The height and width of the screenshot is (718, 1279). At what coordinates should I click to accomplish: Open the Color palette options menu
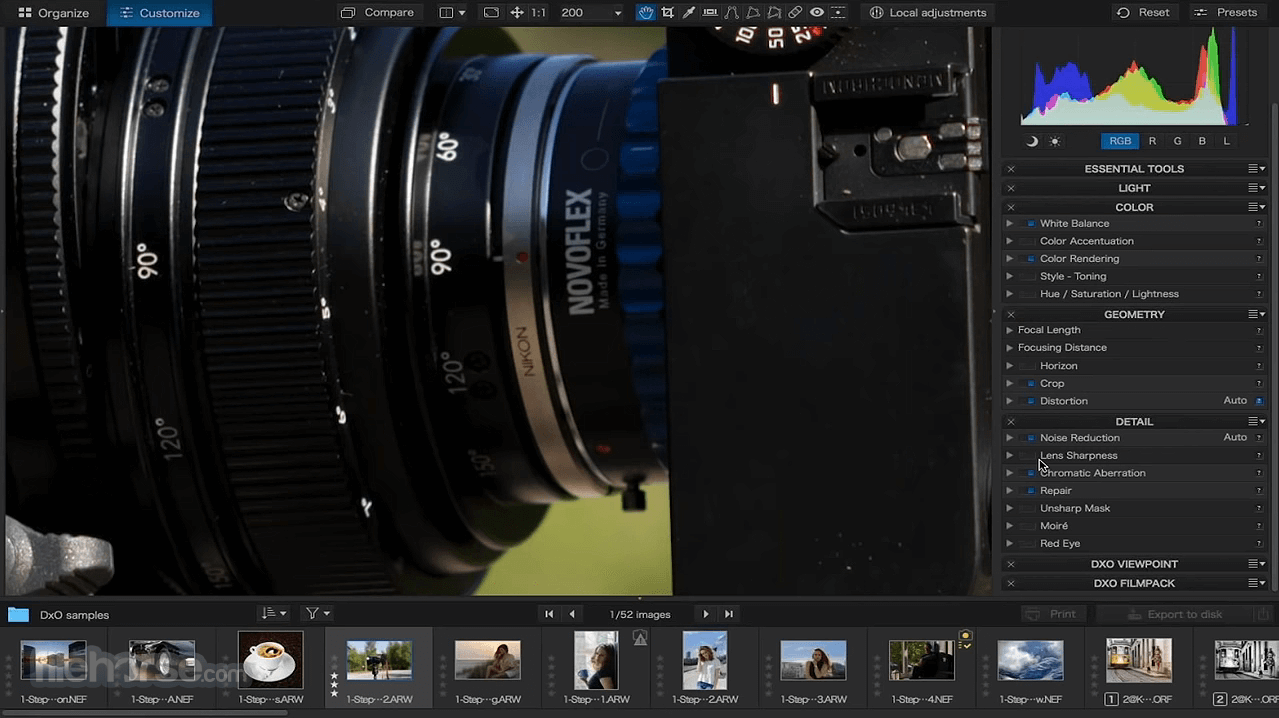[x=1256, y=207]
